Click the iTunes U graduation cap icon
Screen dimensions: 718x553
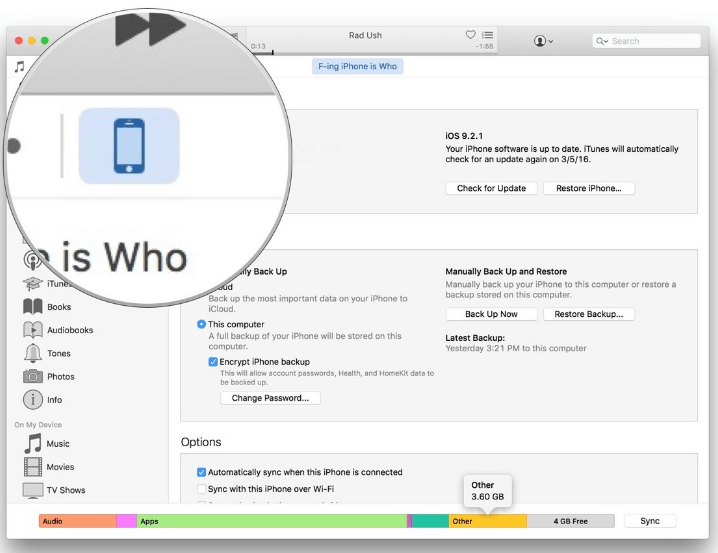pyautogui.click(x=33, y=284)
